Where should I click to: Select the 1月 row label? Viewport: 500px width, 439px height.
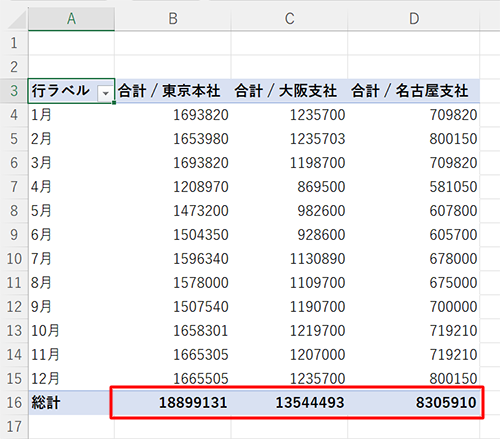tap(71, 115)
